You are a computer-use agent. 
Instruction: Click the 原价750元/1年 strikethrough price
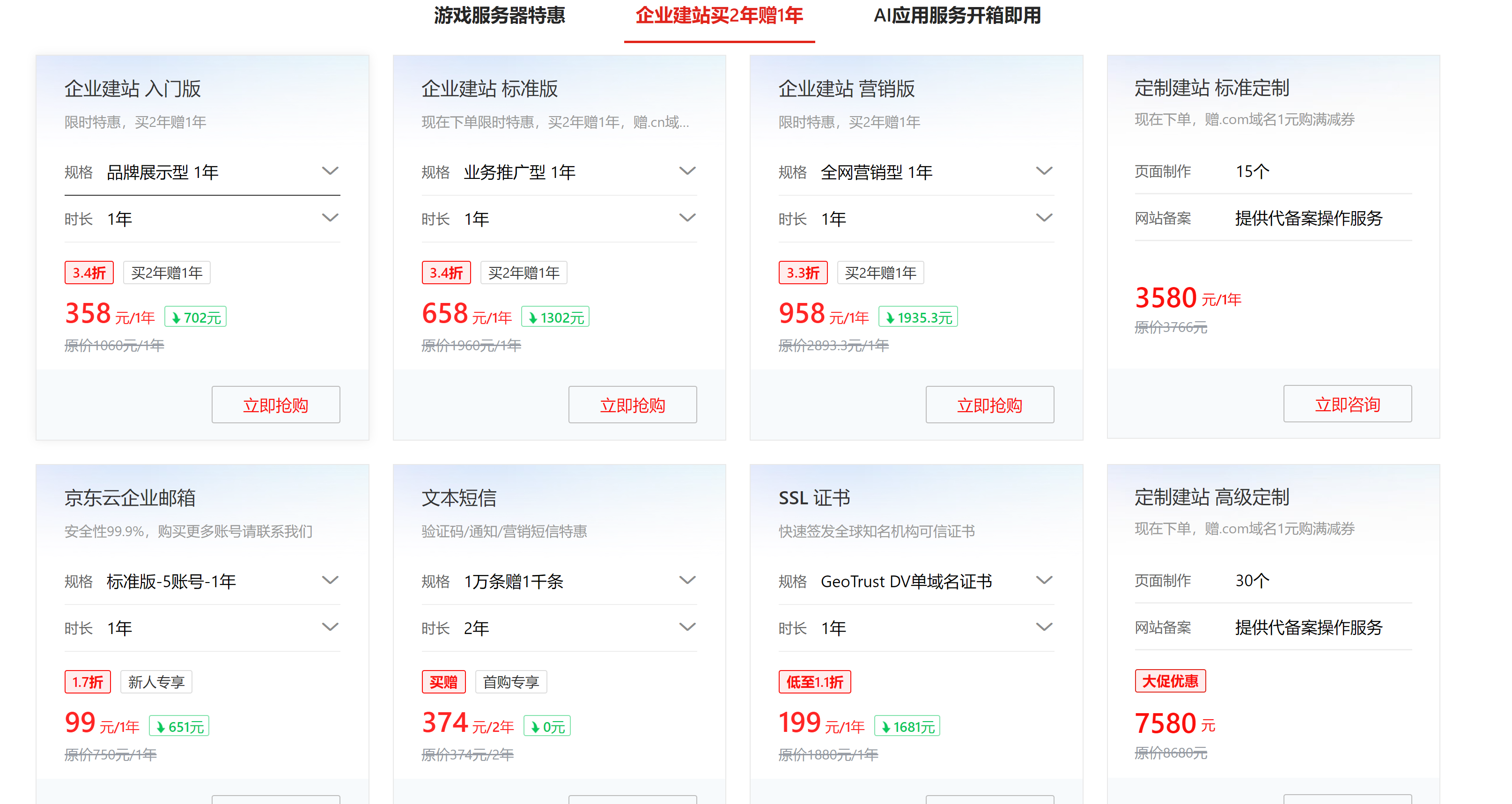pyautogui.click(x=111, y=755)
